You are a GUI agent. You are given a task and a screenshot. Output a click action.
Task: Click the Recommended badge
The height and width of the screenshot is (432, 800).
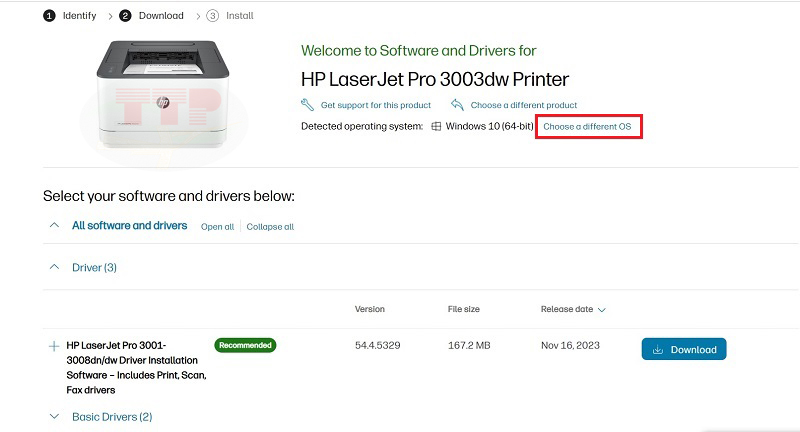245,345
